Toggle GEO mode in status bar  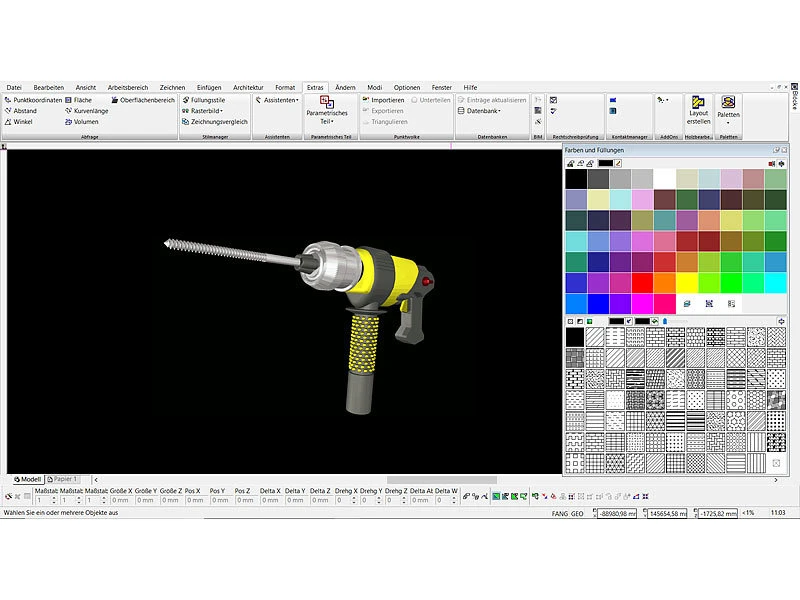pyautogui.click(x=577, y=513)
